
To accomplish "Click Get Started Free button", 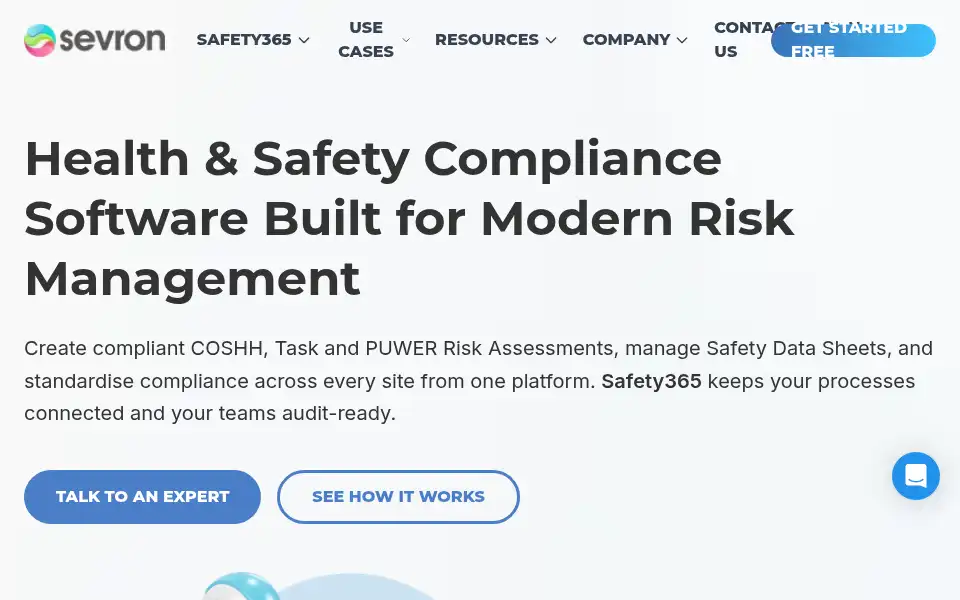I will click(x=853, y=40).
